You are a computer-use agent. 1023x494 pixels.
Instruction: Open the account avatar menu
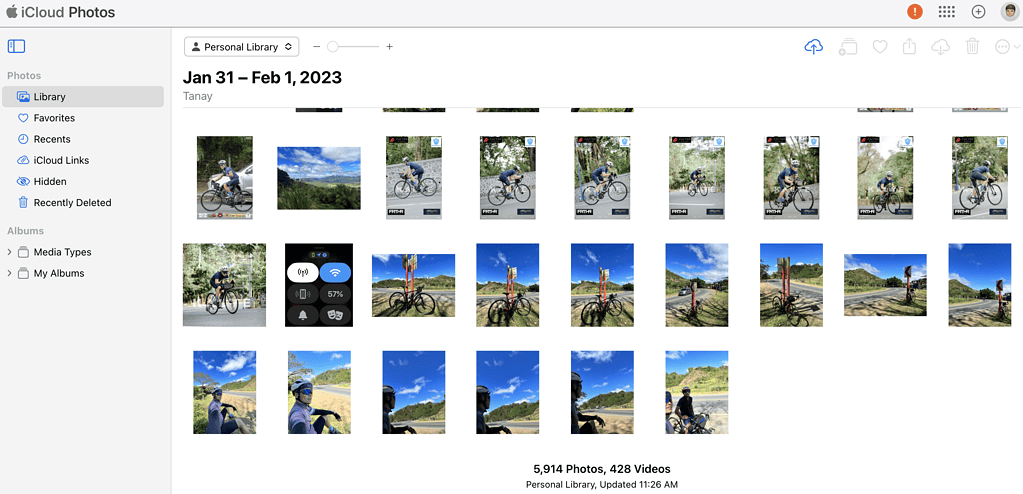pyautogui.click(x=1009, y=12)
